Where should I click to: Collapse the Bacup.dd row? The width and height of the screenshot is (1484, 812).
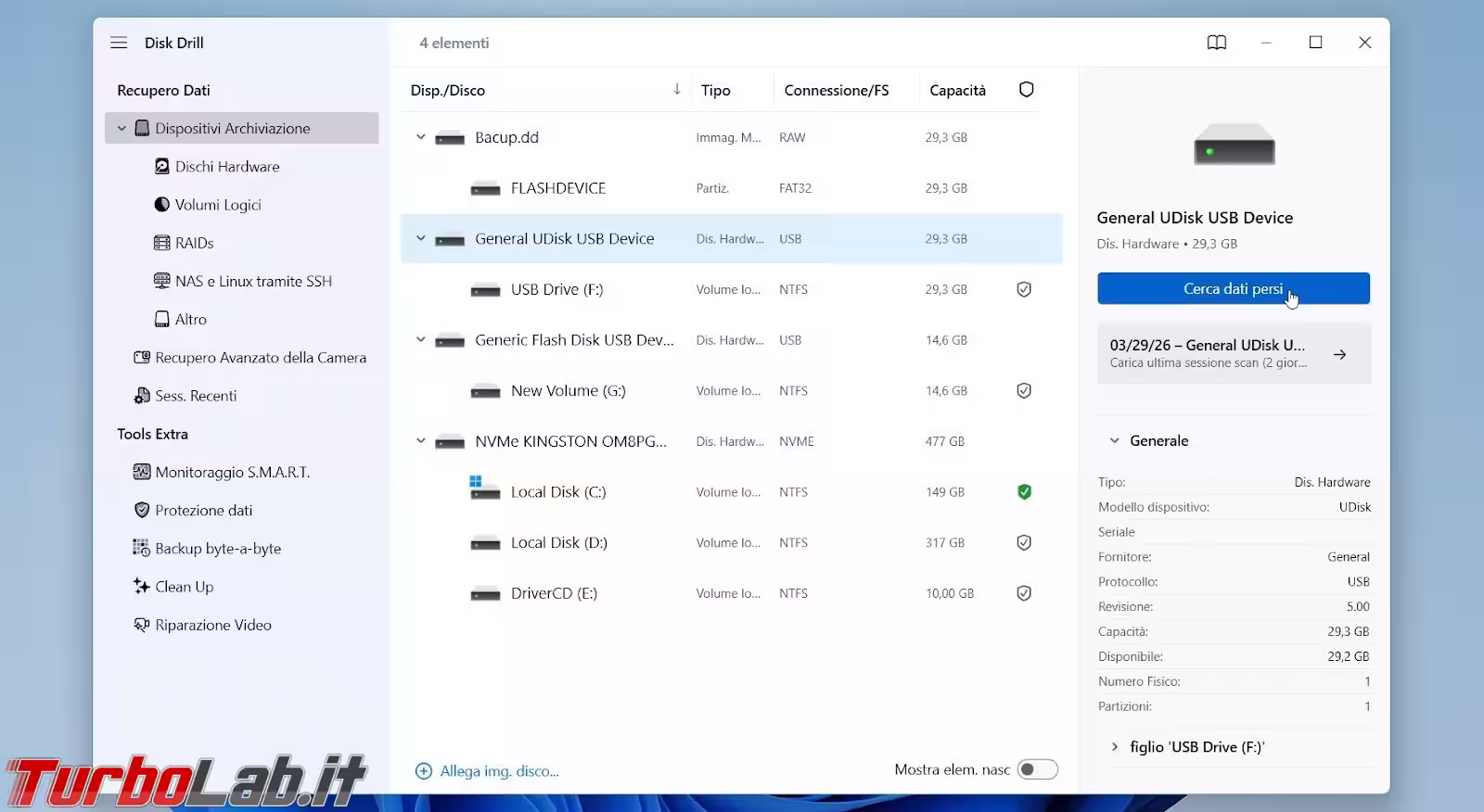[x=421, y=137]
